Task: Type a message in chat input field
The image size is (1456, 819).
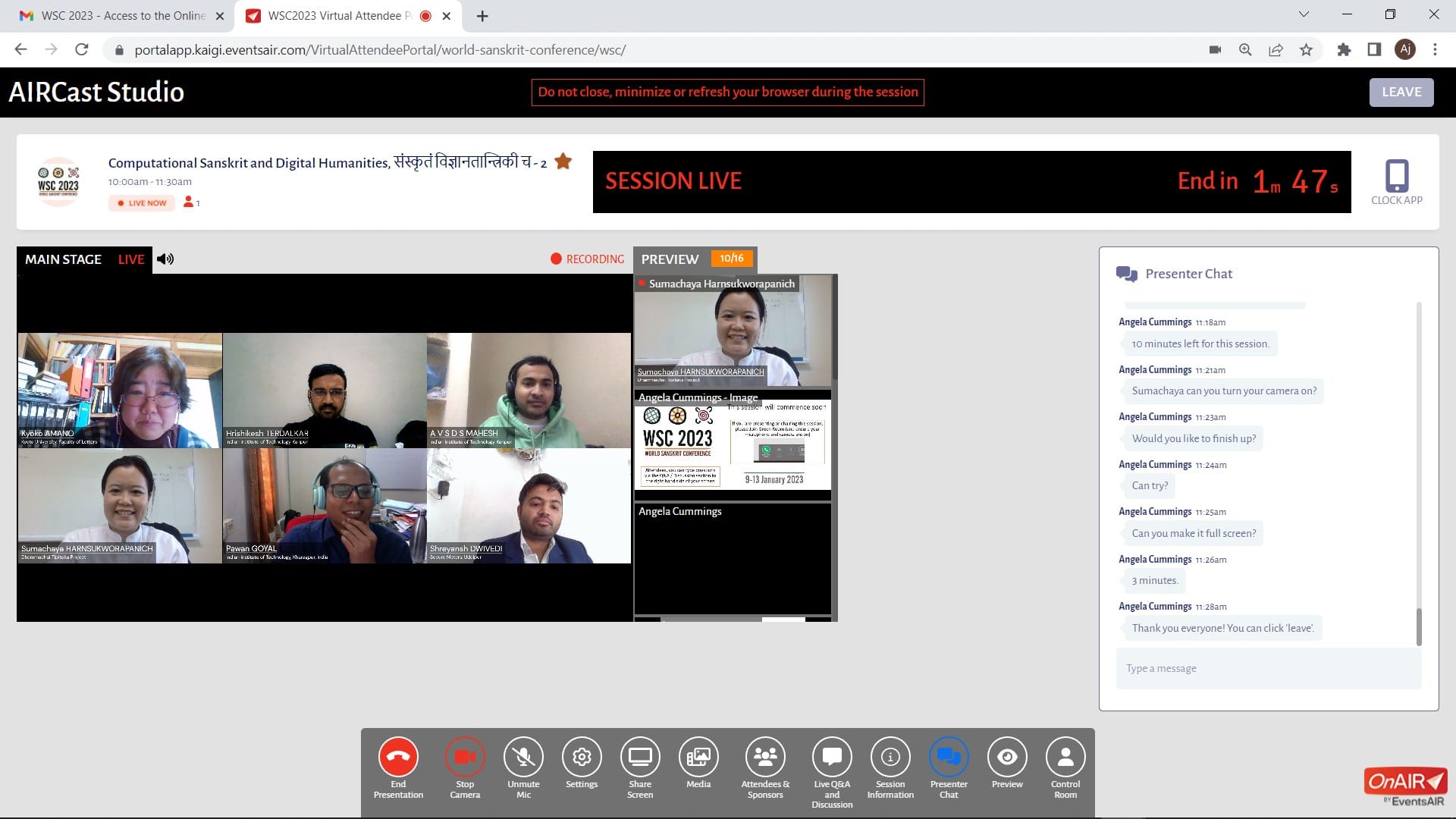Action: click(x=1268, y=668)
